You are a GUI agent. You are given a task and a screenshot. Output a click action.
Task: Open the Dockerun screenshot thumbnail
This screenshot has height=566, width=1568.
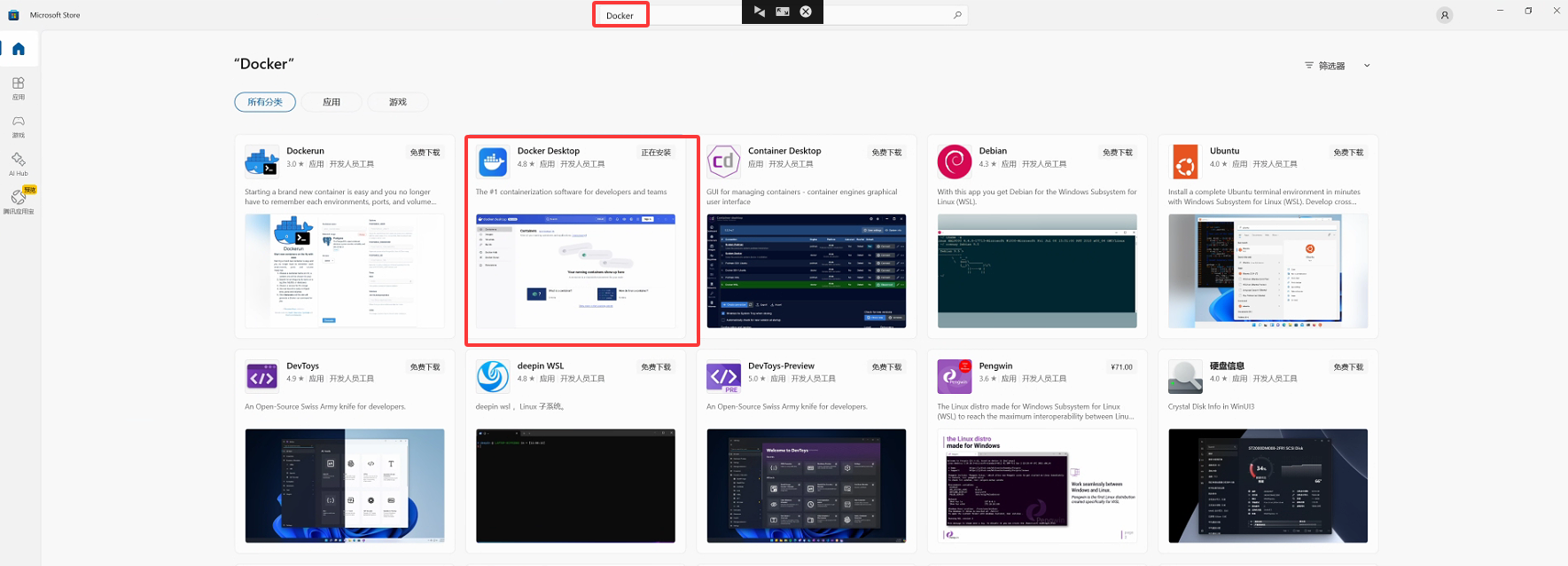tap(345, 271)
